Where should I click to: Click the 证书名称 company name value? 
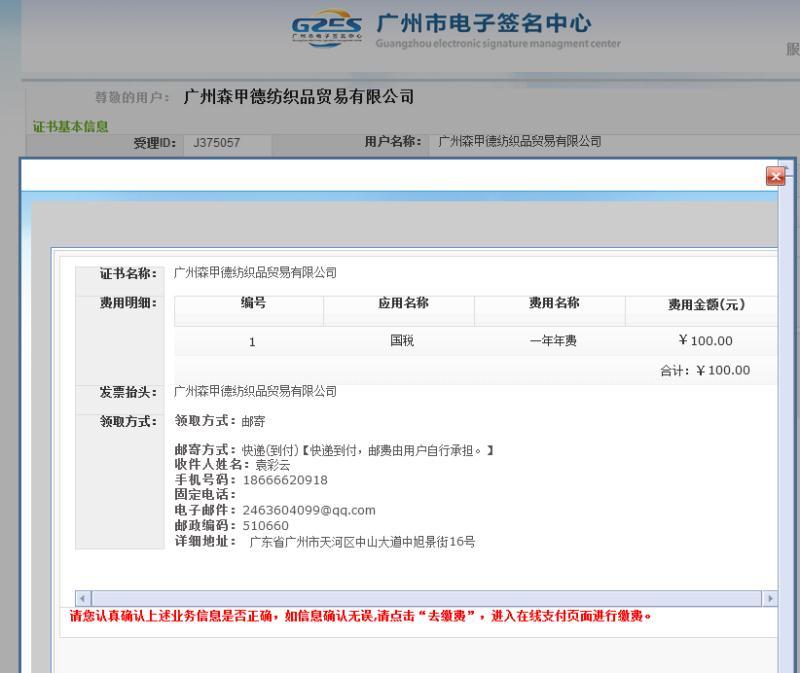click(255, 272)
